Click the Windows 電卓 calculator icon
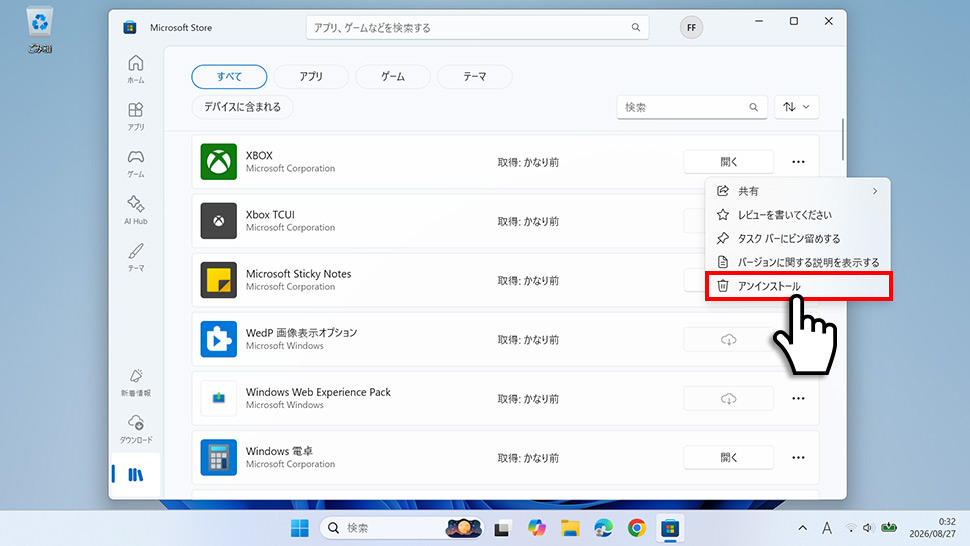This screenshot has width=970, height=546. coord(218,458)
